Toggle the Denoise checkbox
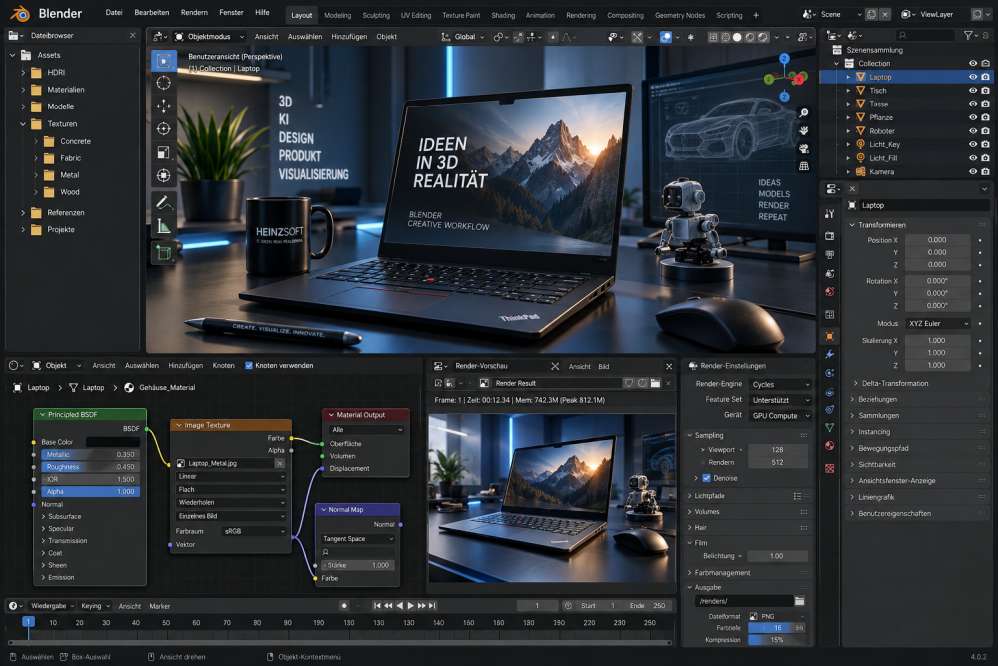The height and width of the screenshot is (666, 998). click(706, 478)
